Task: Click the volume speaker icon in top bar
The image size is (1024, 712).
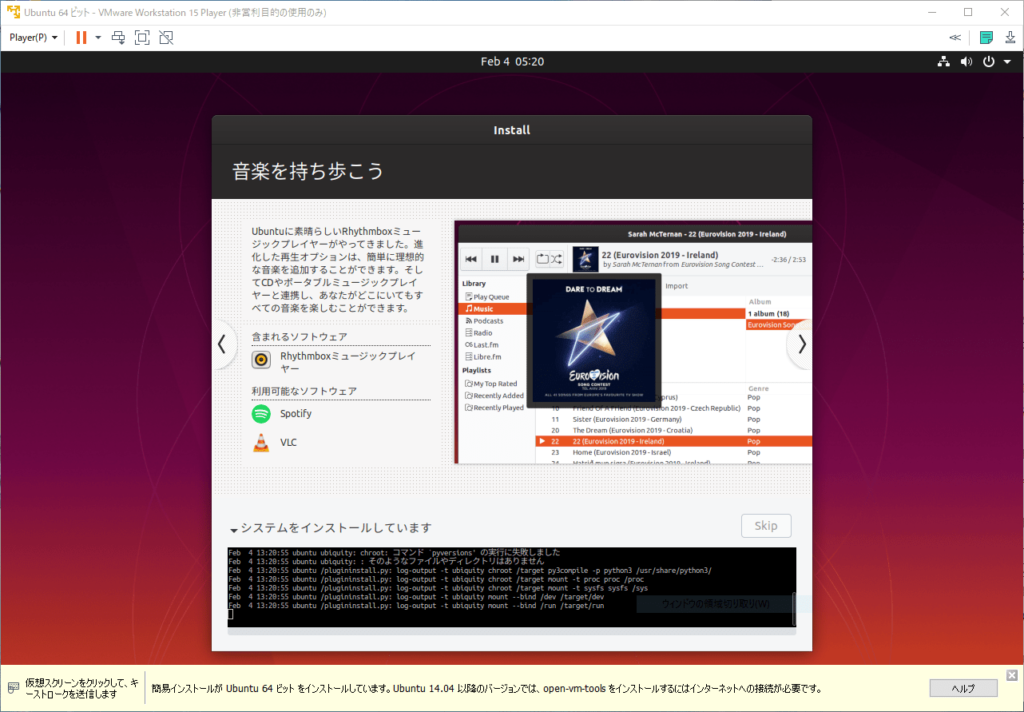Action: (x=967, y=61)
